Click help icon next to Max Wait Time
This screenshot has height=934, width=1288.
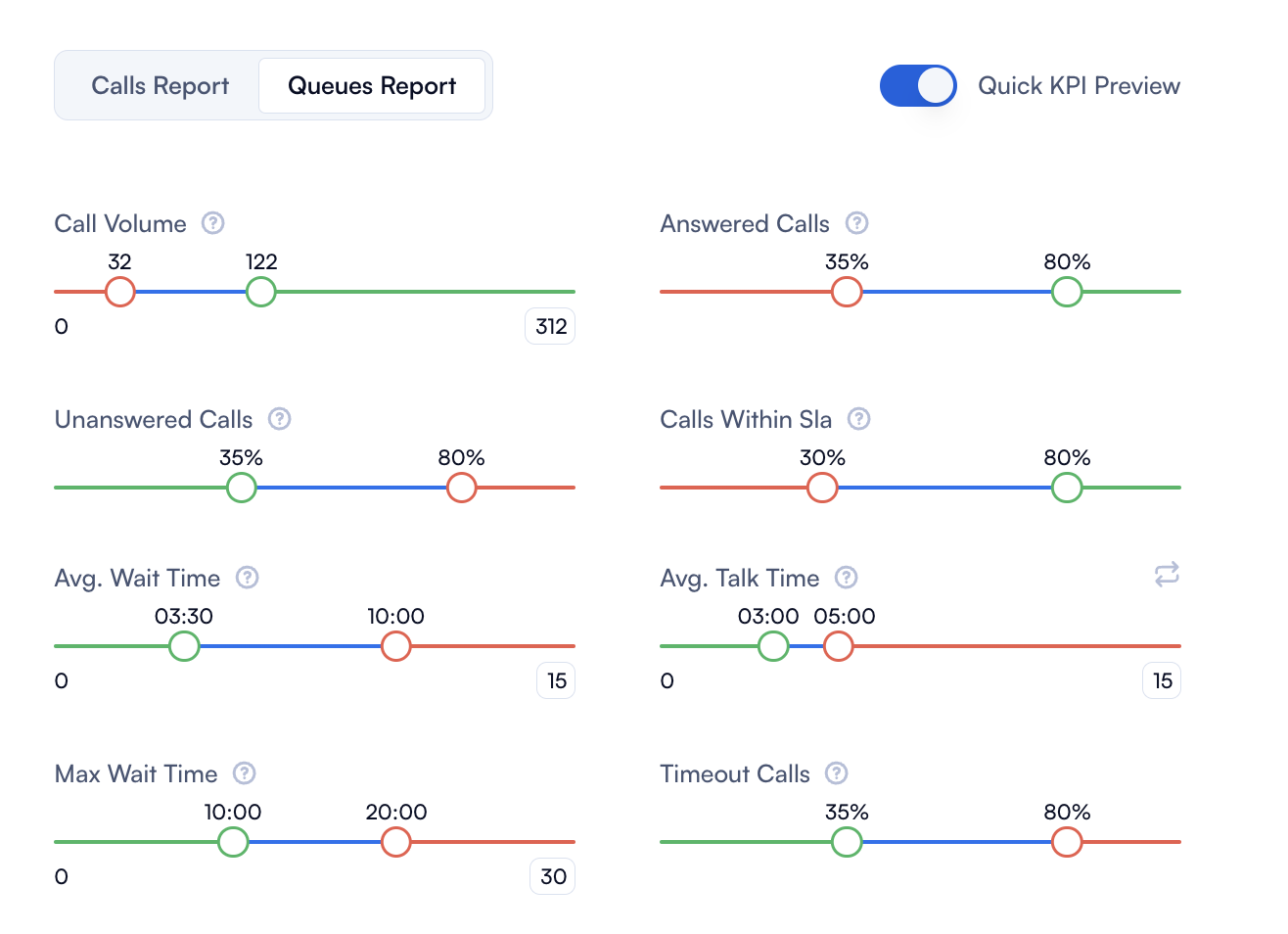(x=245, y=773)
